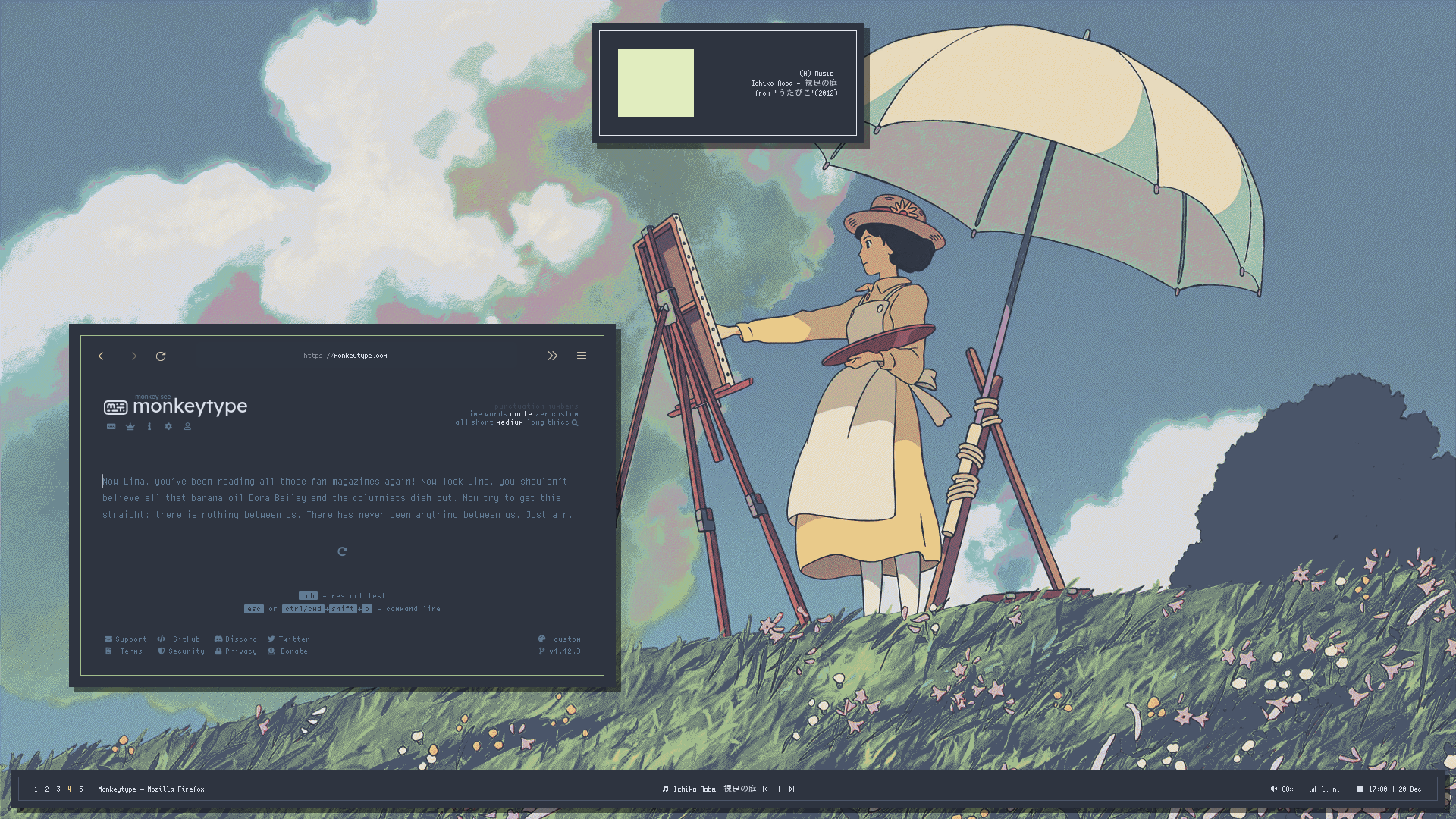The image size is (1456, 819).
Task: Switch test mode to time
Action: 472,414
